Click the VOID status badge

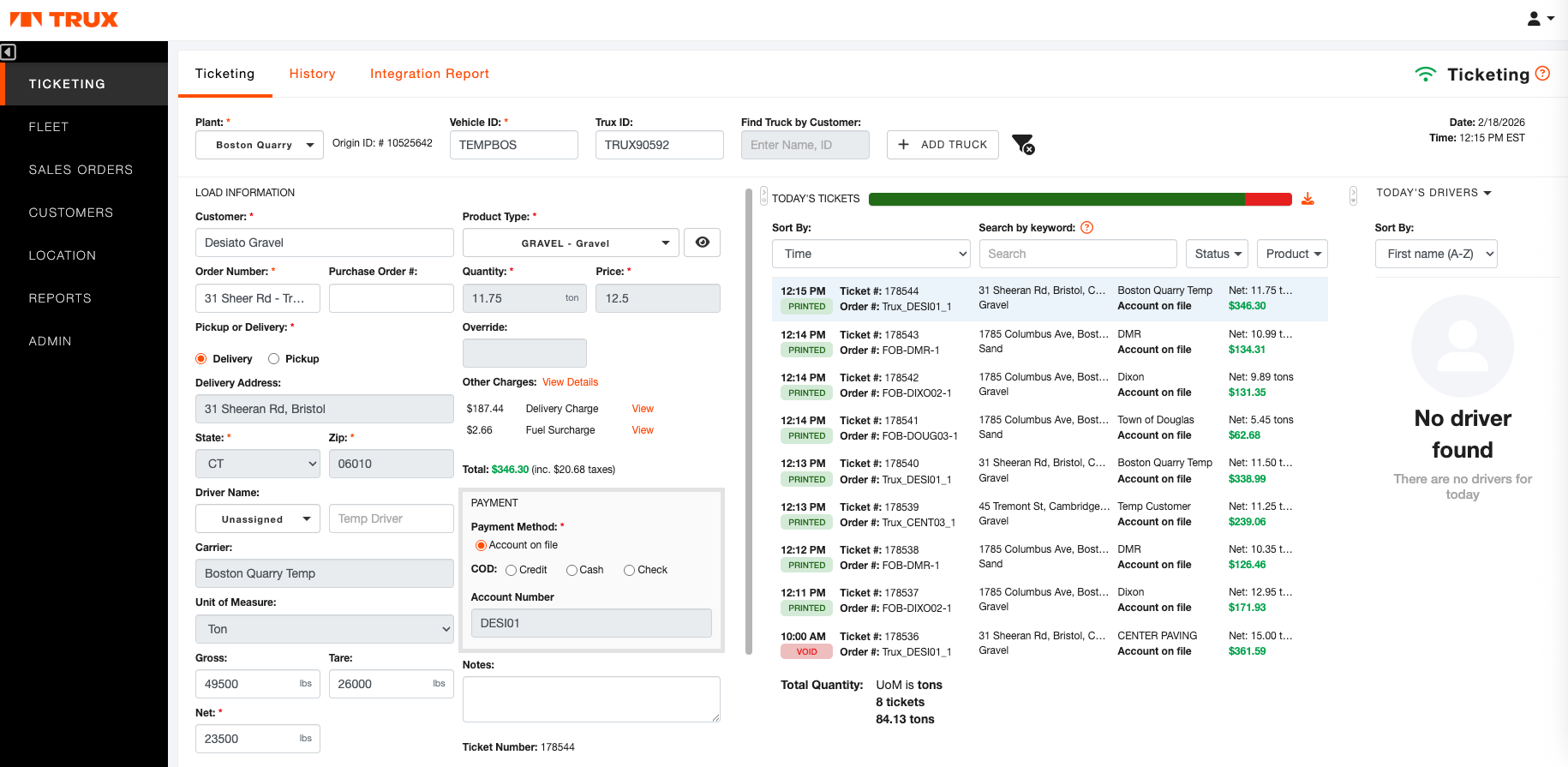pos(806,652)
